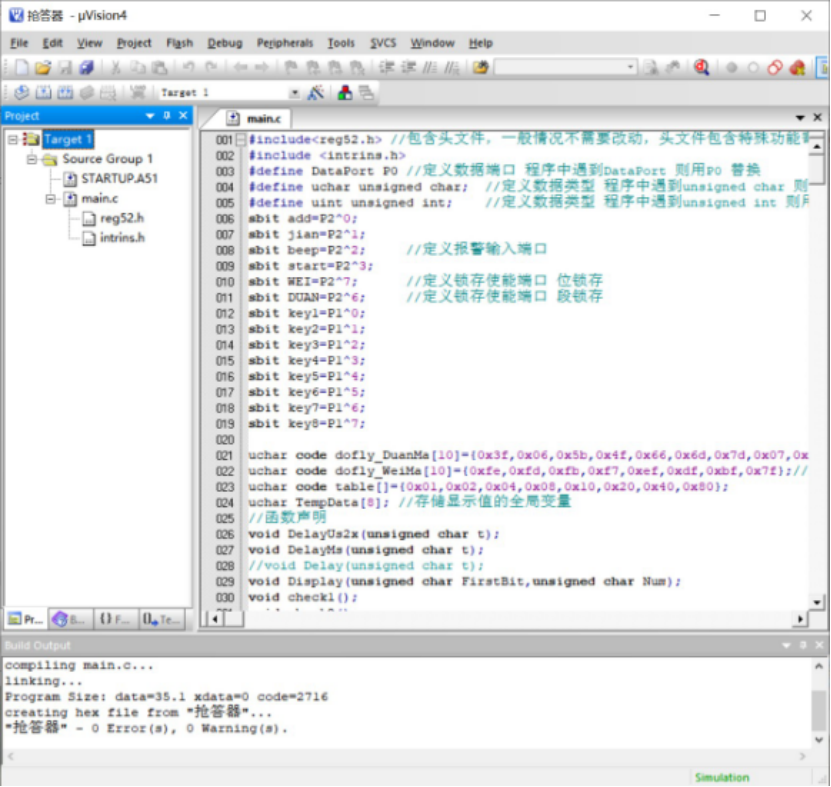Collapse the main.c node in project tree

click(x=51, y=199)
